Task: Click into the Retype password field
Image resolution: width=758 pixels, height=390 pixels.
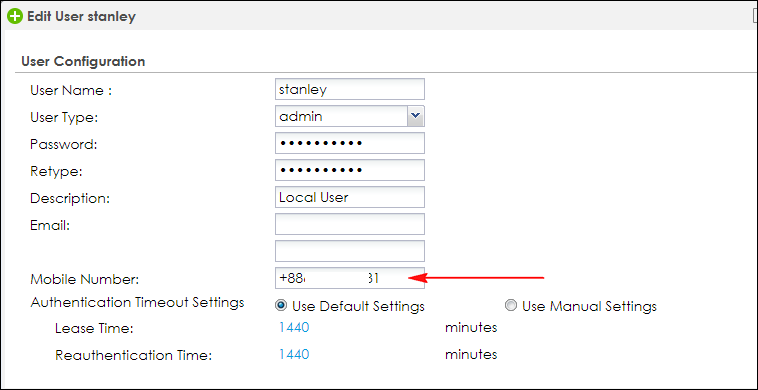Action: (x=350, y=170)
